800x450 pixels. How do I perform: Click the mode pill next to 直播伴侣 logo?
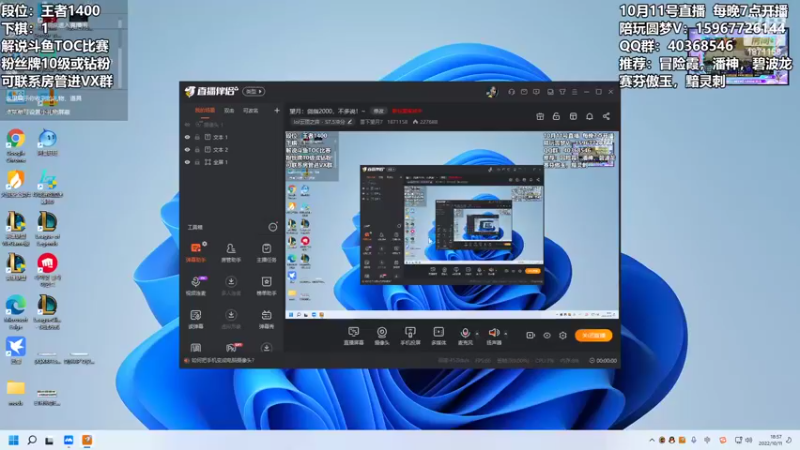pos(254,91)
